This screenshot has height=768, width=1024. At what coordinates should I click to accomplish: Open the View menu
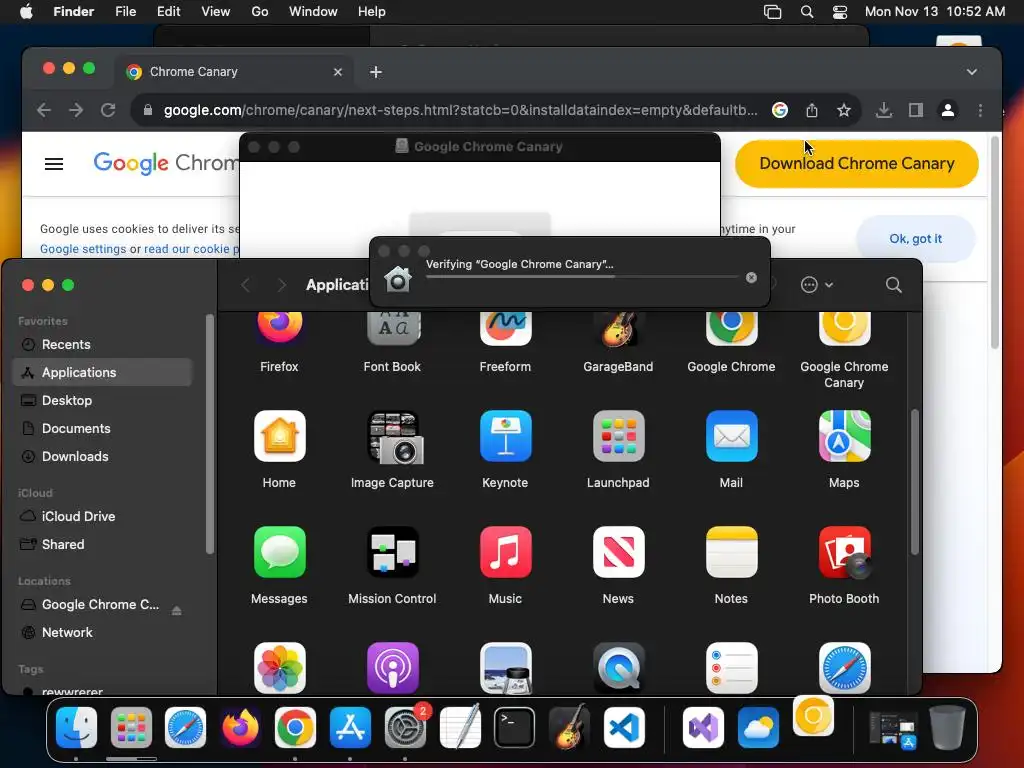(x=216, y=12)
